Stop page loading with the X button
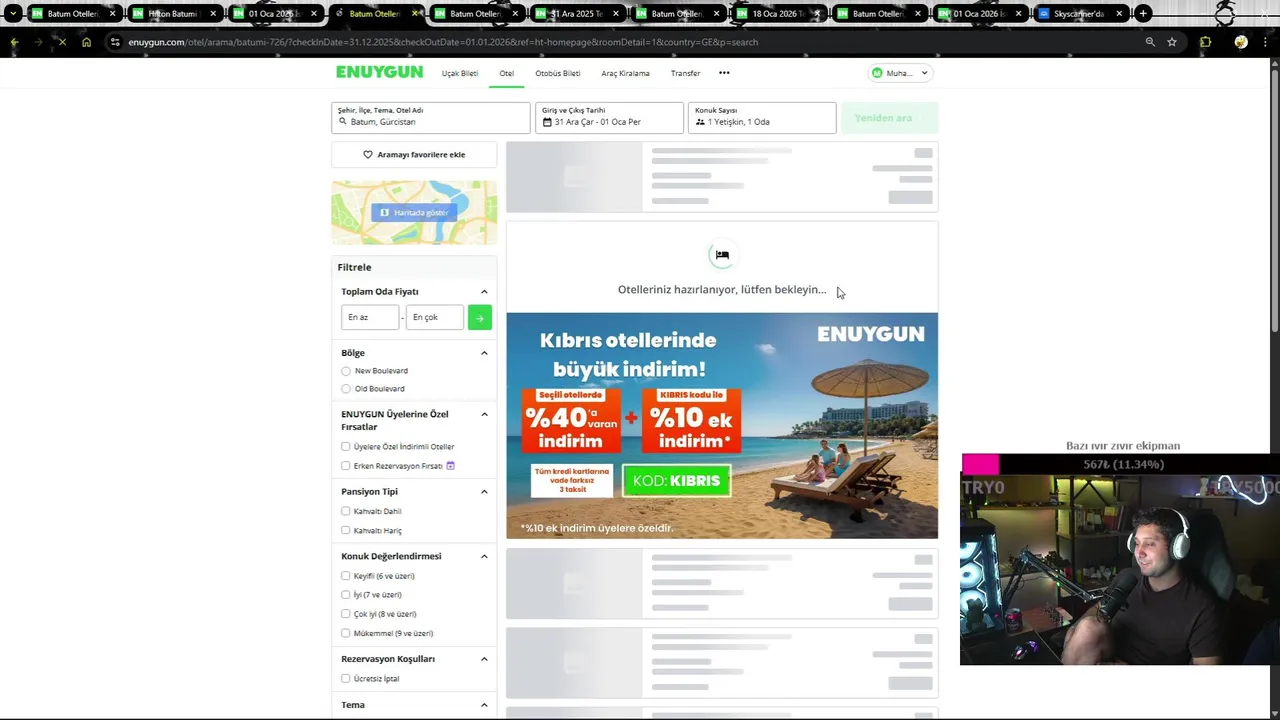1280x720 pixels. (x=62, y=42)
